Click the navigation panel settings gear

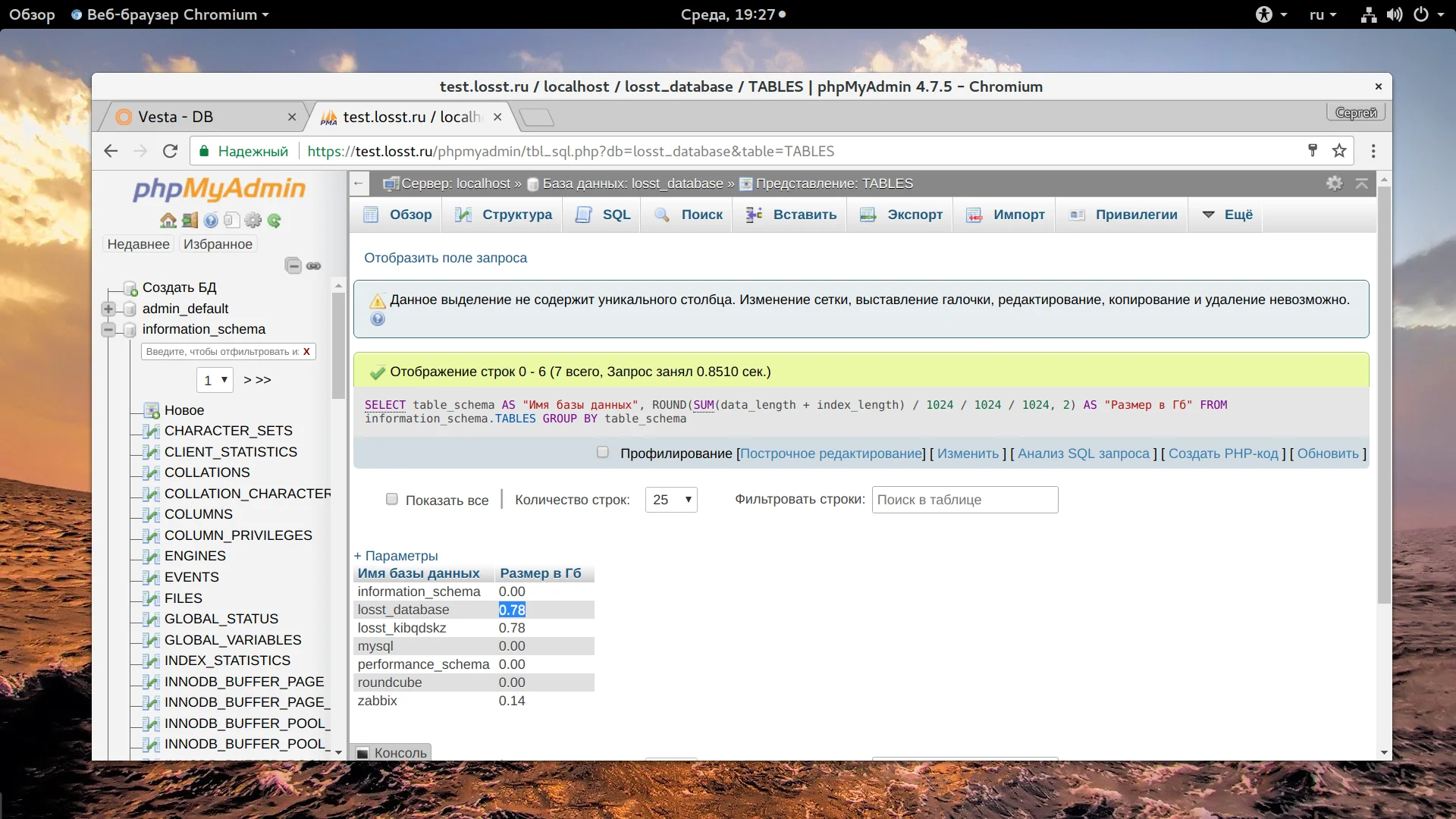pos(253,221)
